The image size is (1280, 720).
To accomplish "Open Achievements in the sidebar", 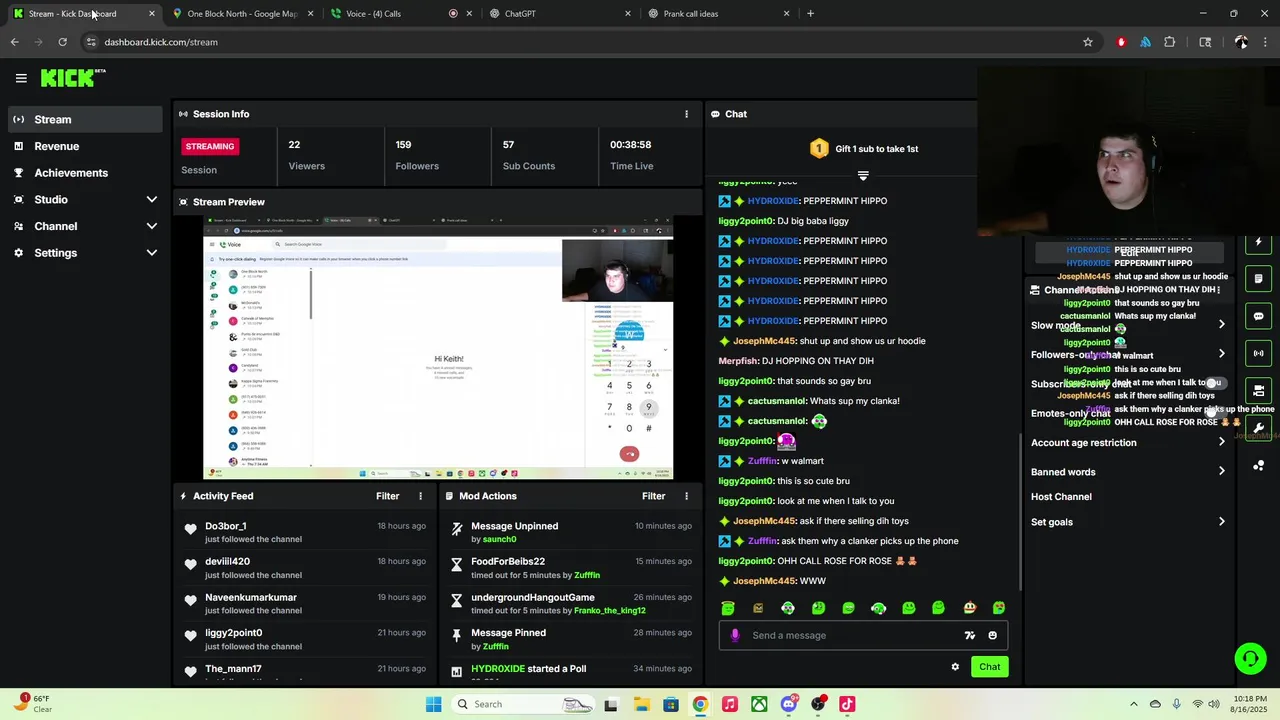I will coord(85,173).
